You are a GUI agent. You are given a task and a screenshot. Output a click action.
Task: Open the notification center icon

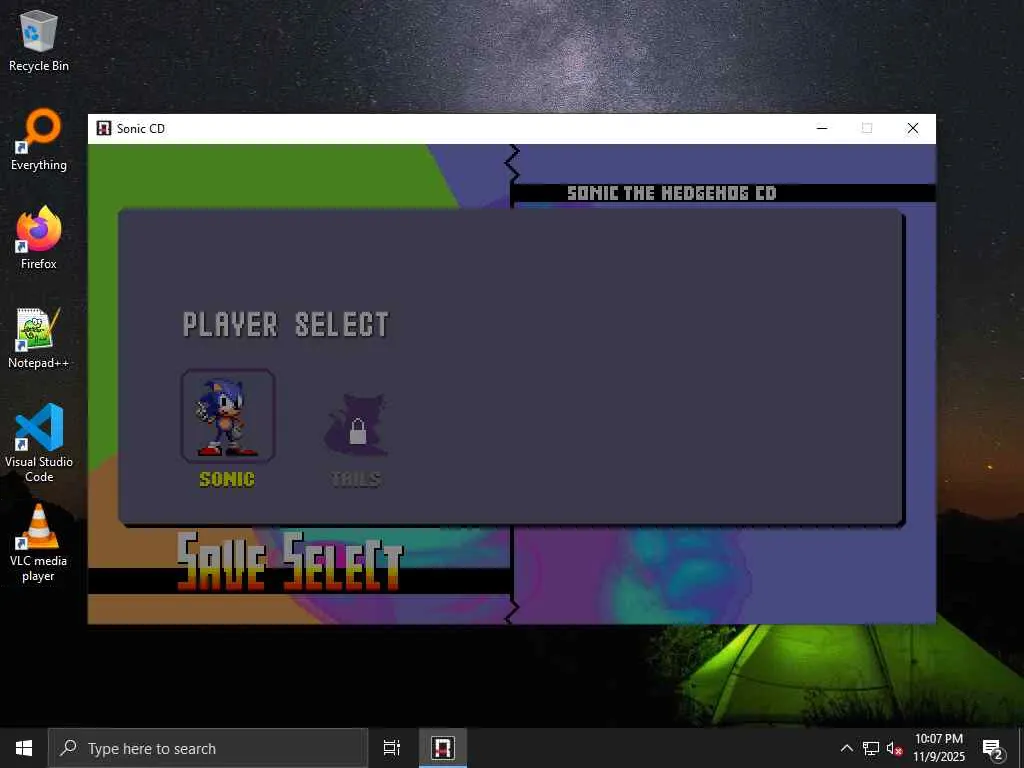(x=993, y=748)
